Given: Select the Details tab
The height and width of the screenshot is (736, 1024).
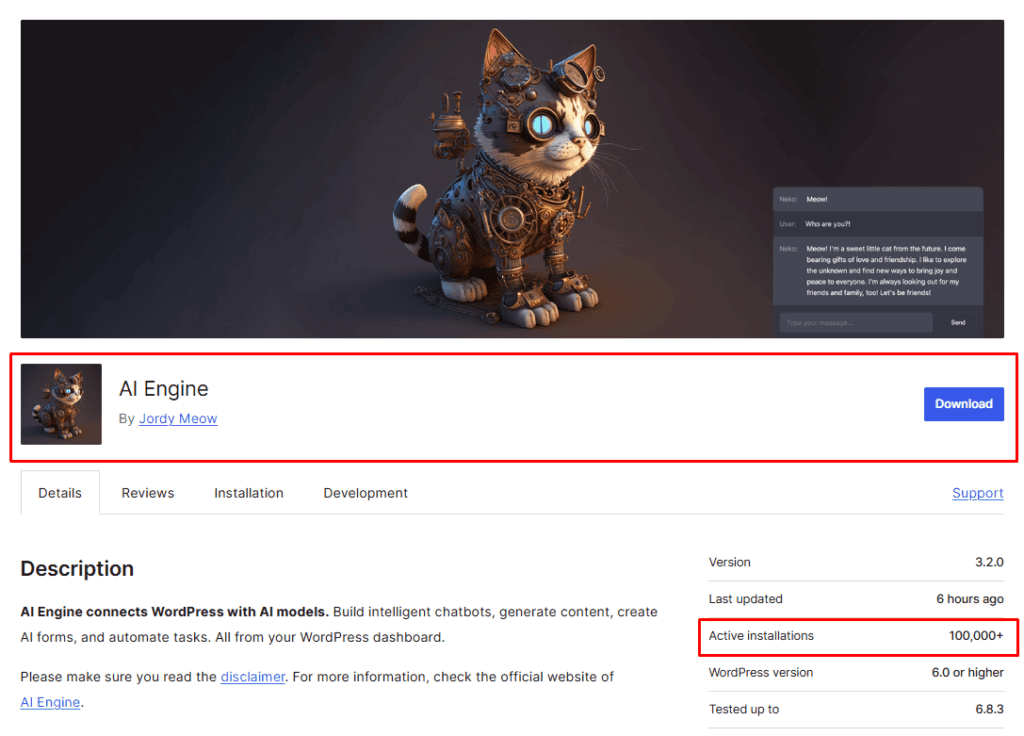Looking at the screenshot, I should click(59, 492).
